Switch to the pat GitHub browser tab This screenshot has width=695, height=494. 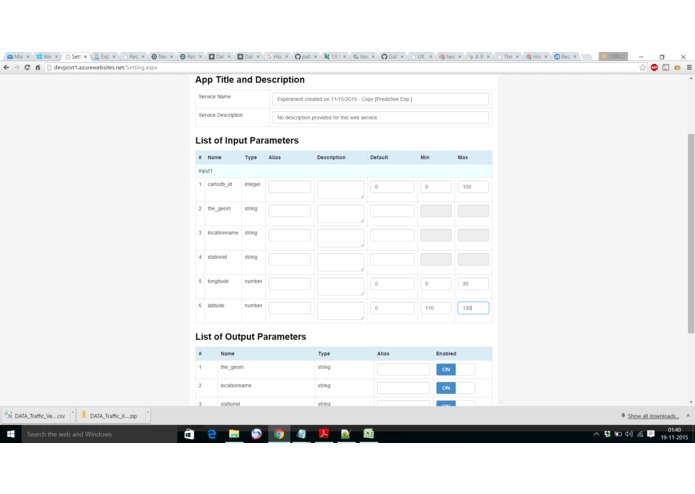point(305,57)
